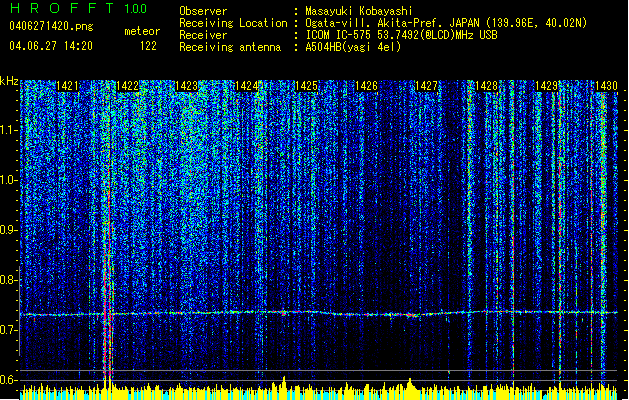Image resolution: width=629 pixels, height=400 pixels.
Task: Click the 1421 time marker
Action: (67, 86)
